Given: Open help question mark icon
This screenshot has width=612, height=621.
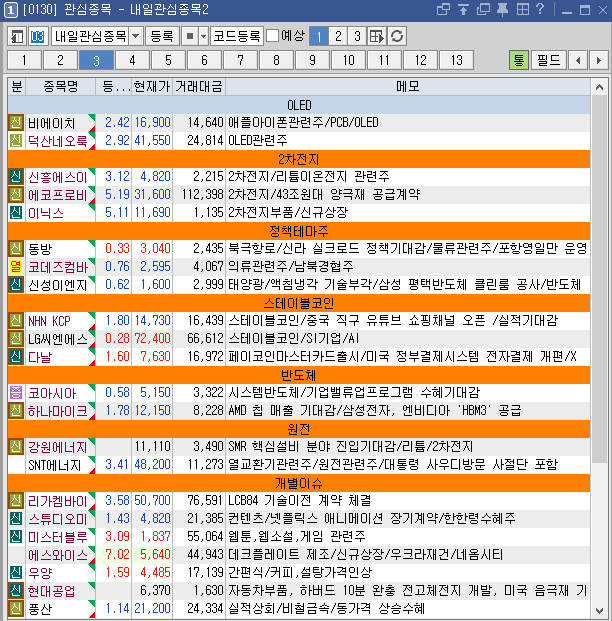Looking at the screenshot, I should pyautogui.click(x=540, y=9).
